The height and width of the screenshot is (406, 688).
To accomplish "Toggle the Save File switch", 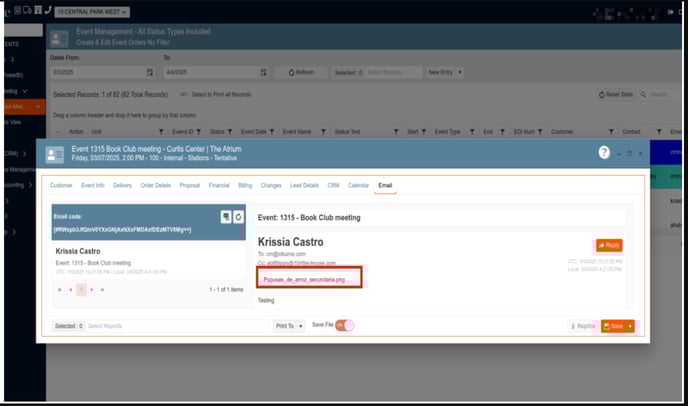I will pos(345,325).
